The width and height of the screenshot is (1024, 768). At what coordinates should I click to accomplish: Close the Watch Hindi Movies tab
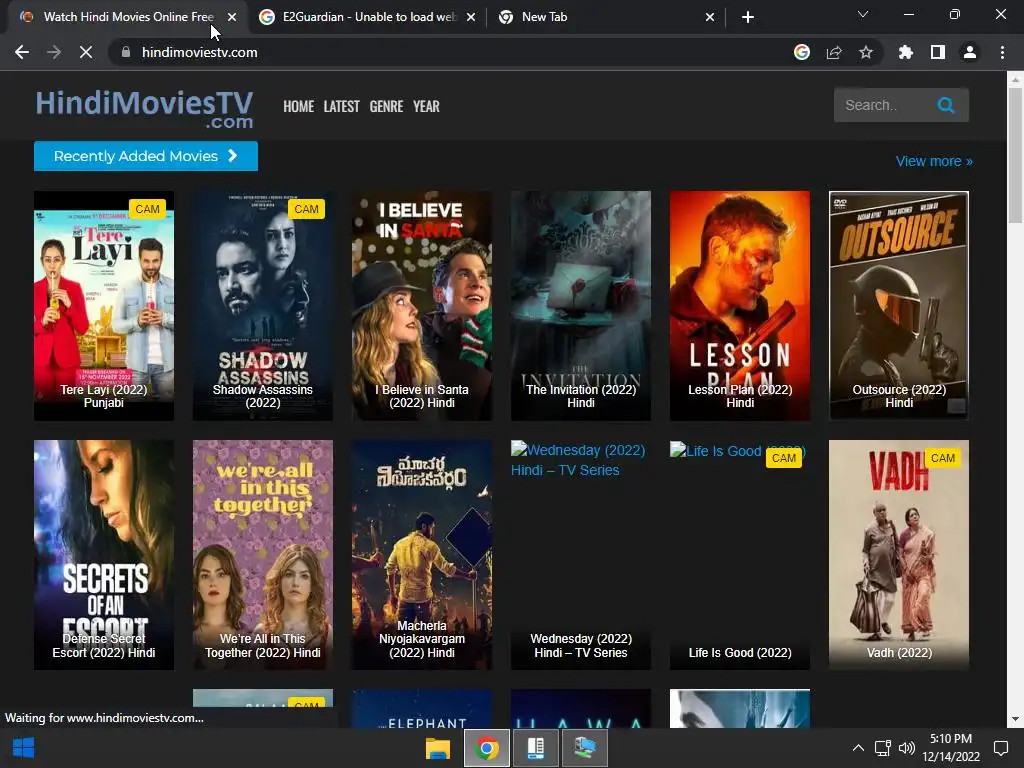pyautogui.click(x=232, y=18)
